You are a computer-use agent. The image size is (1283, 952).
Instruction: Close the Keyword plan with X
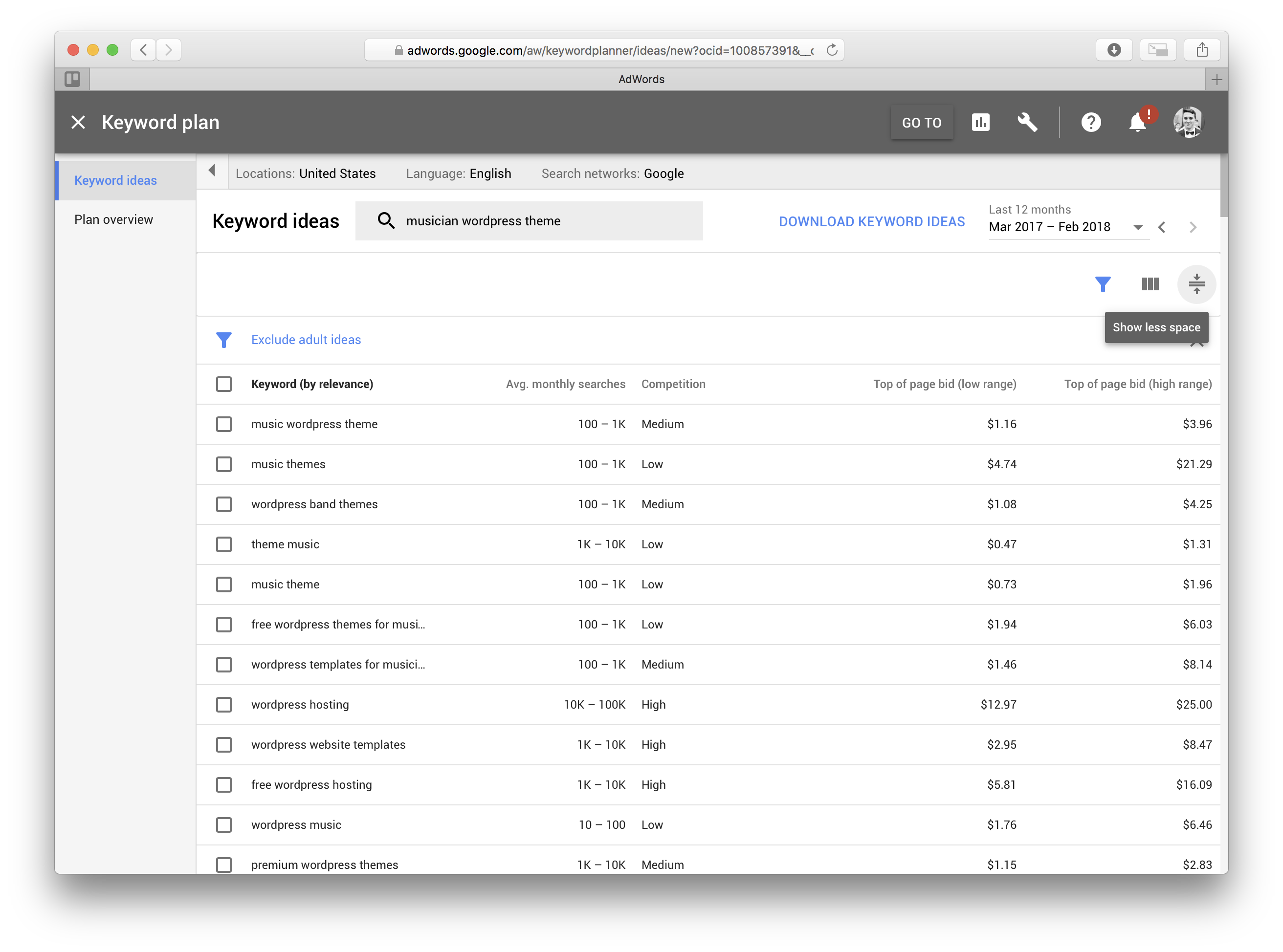point(78,122)
